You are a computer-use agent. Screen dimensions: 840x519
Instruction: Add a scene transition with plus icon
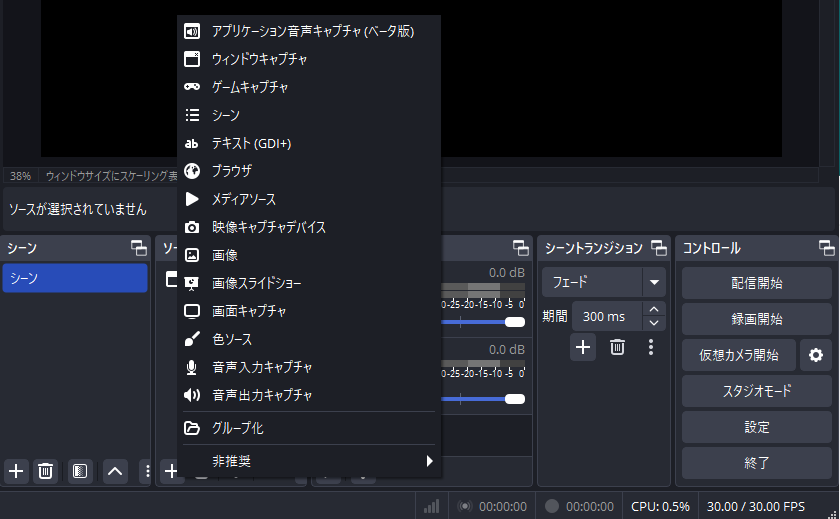[583, 347]
